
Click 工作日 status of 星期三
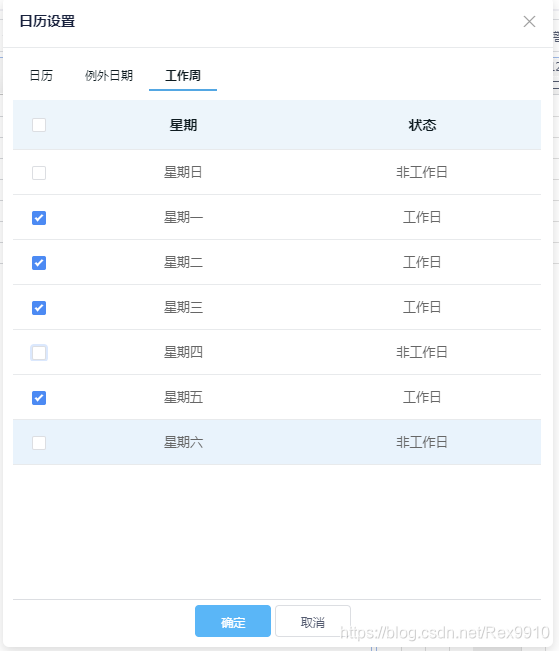[x=422, y=307]
